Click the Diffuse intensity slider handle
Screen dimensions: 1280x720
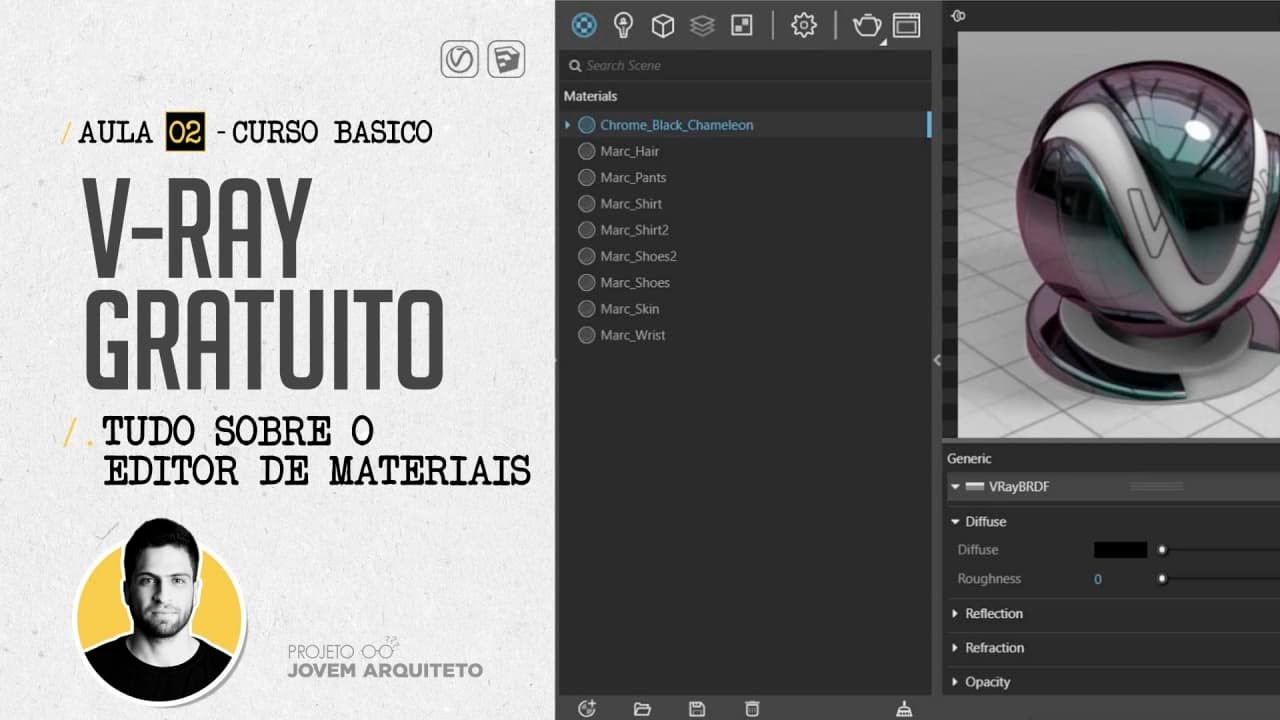[x=1162, y=549]
